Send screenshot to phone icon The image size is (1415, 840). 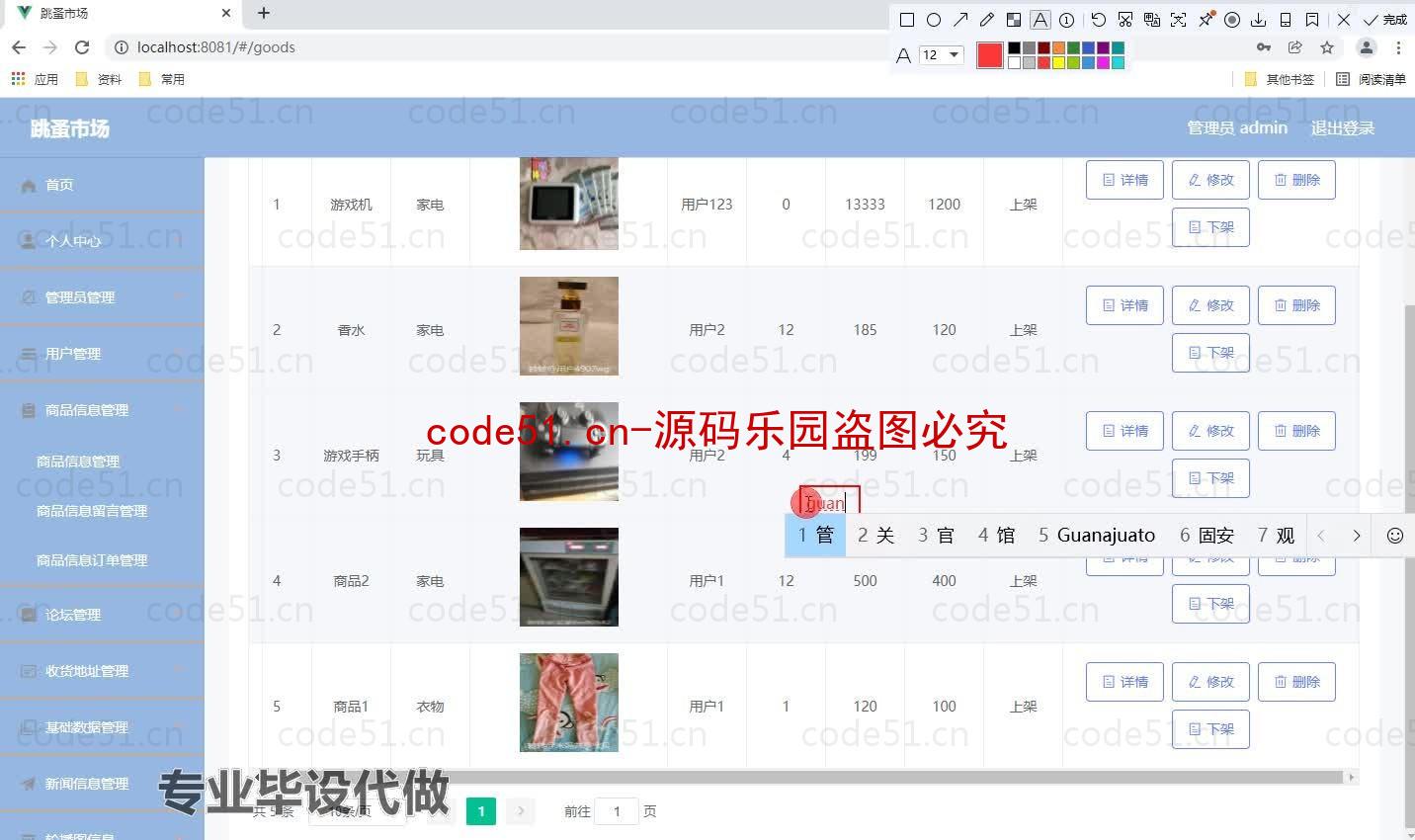[x=1286, y=20]
